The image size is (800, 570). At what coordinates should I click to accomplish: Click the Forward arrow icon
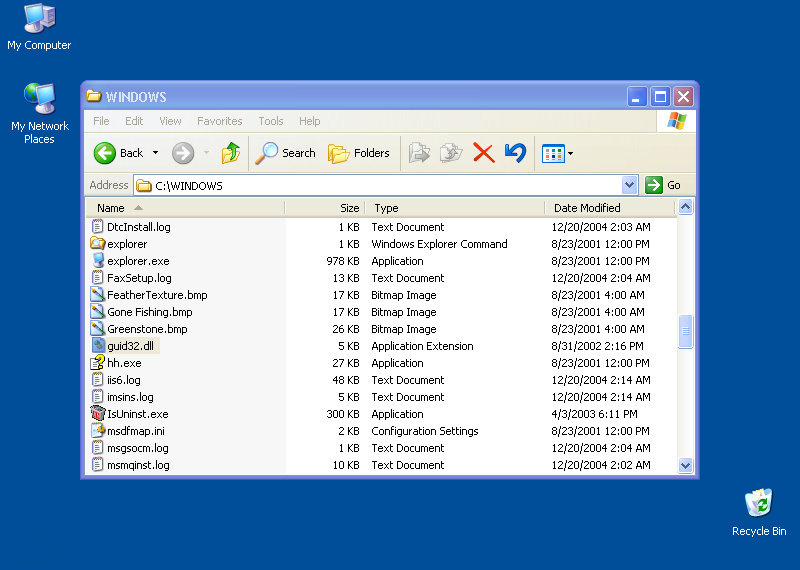coord(183,153)
